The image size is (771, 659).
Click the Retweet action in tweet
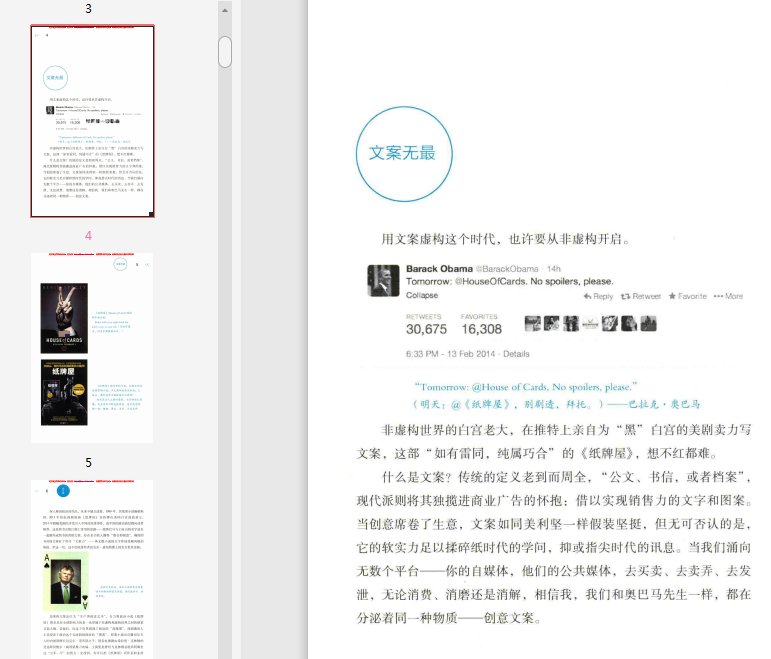641,296
